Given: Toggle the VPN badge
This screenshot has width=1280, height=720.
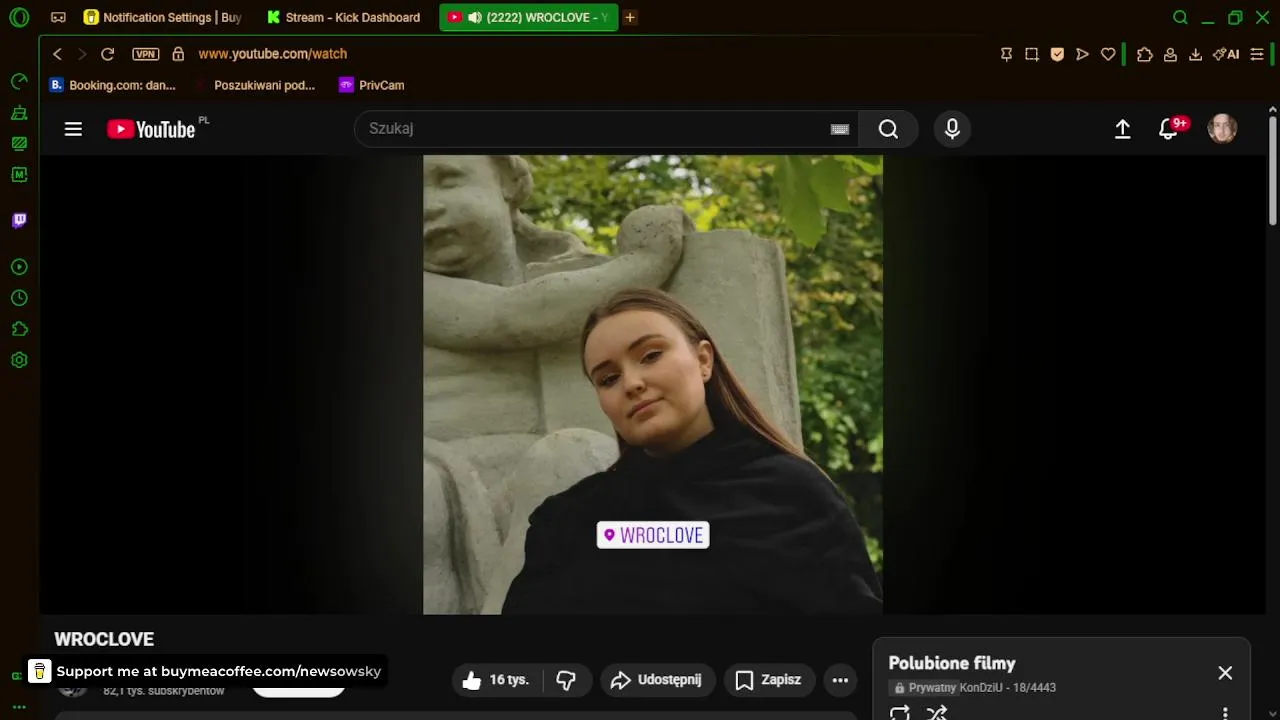Looking at the screenshot, I should pos(146,54).
